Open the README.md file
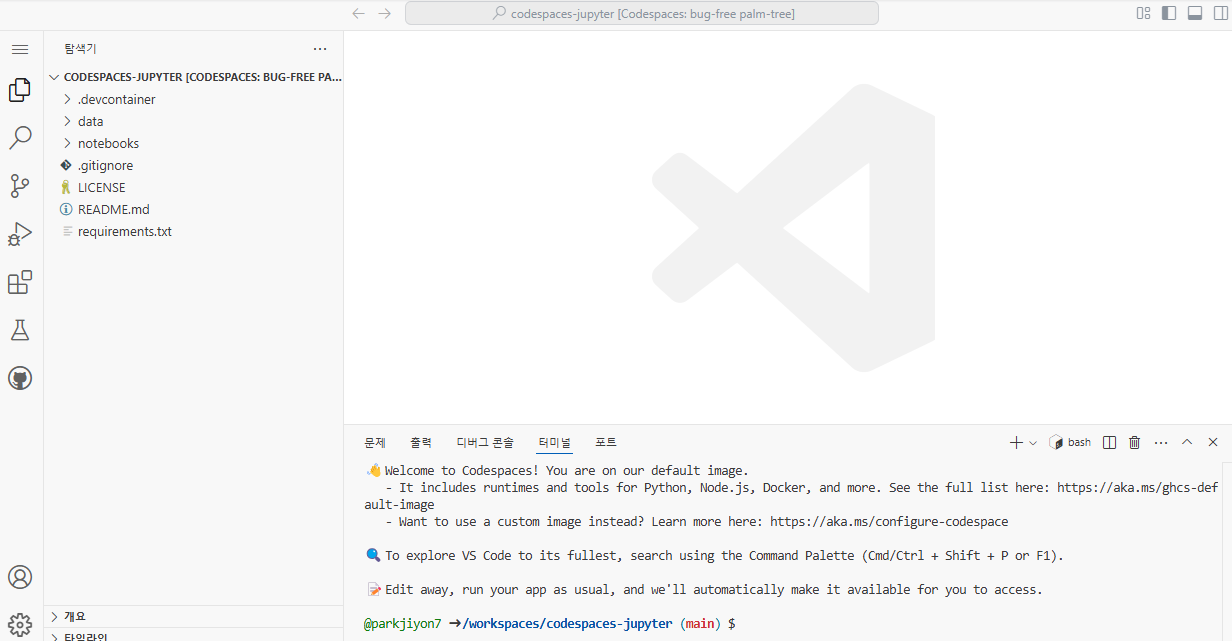1232x641 pixels. point(194,209)
